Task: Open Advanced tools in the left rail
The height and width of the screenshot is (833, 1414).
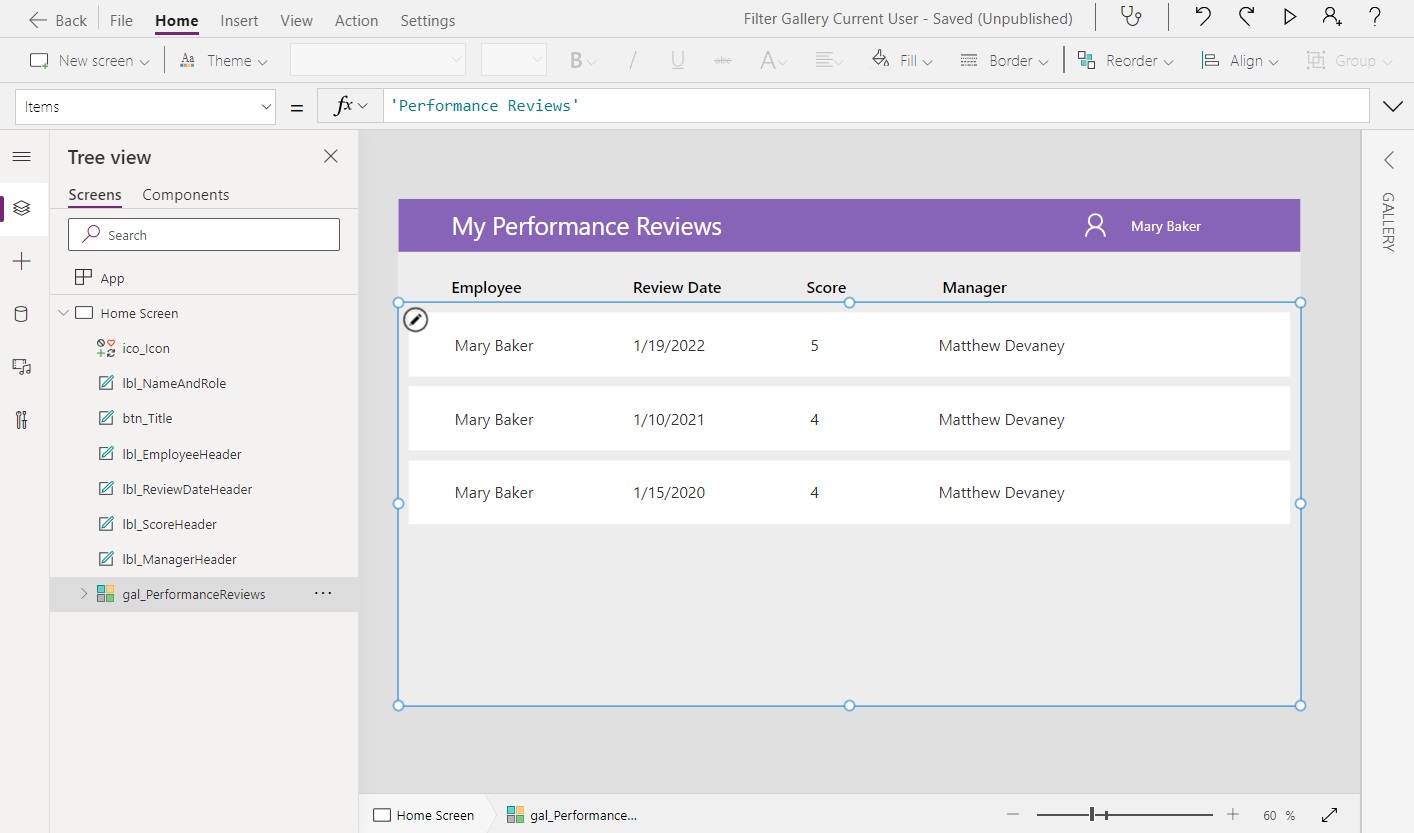Action: 23,419
